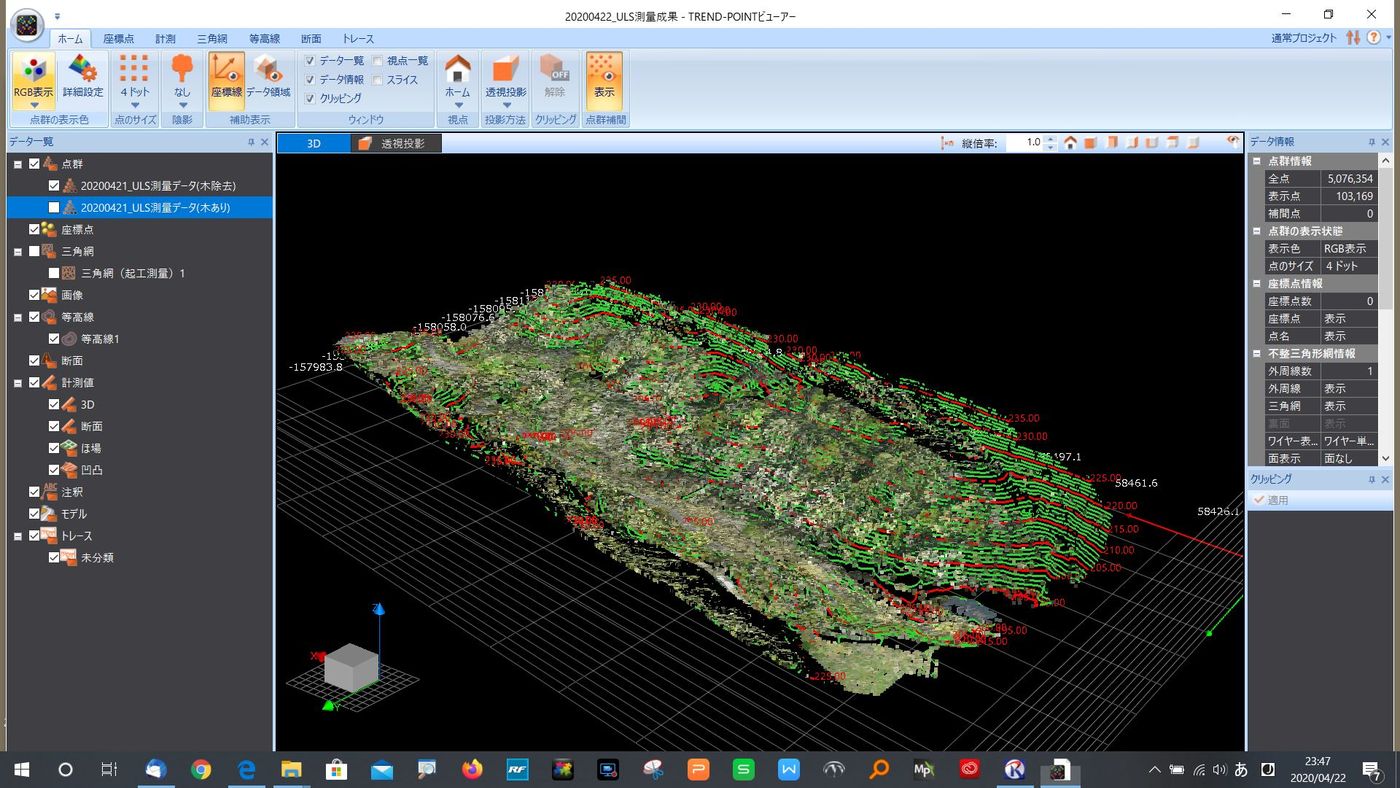Switch to the 計測 ribbon tab
The width and height of the screenshot is (1400, 788).
pos(165,38)
